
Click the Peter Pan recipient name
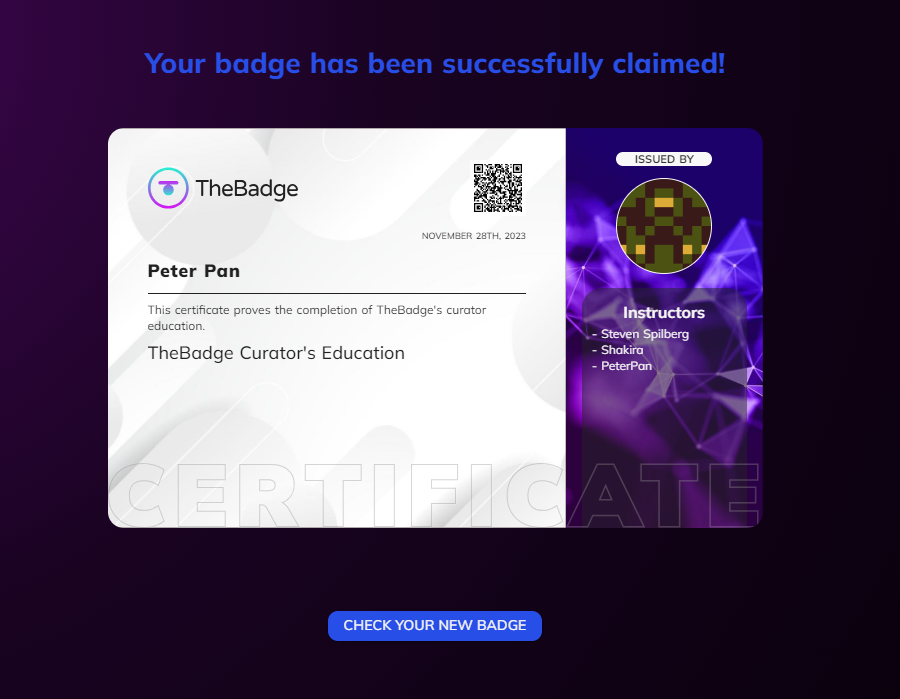pyautogui.click(x=193, y=271)
